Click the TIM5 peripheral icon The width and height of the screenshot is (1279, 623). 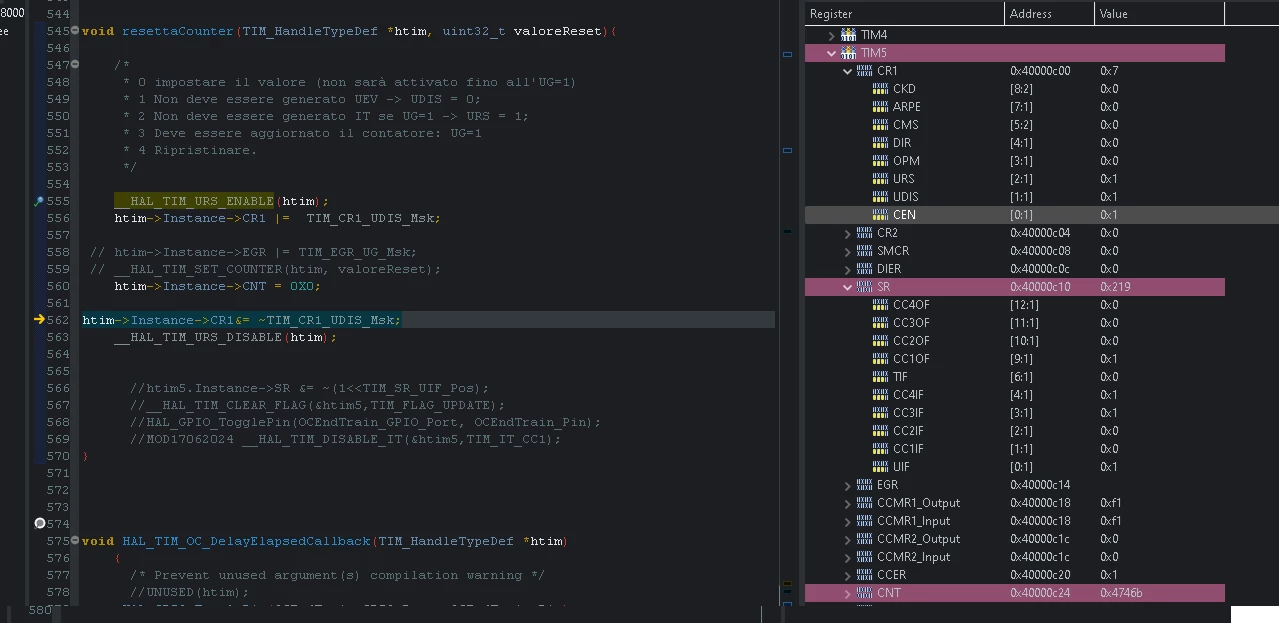(848, 53)
